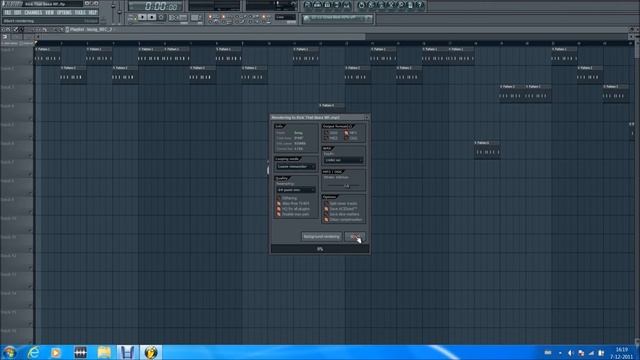640x360 pixels.
Task: Click the 'Start rendering' hint bar text
Action: pyautogui.click(x=19, y=20)
